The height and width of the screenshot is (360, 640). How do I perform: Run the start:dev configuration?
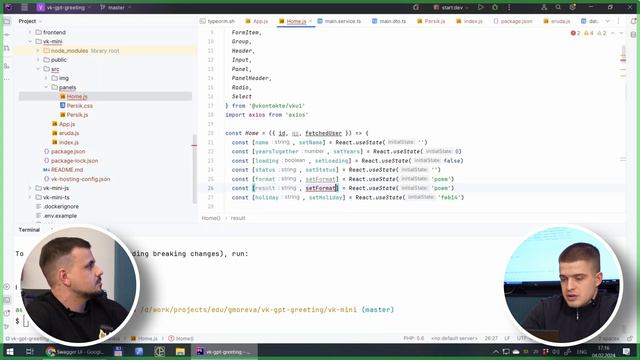(x=480, y=7)
